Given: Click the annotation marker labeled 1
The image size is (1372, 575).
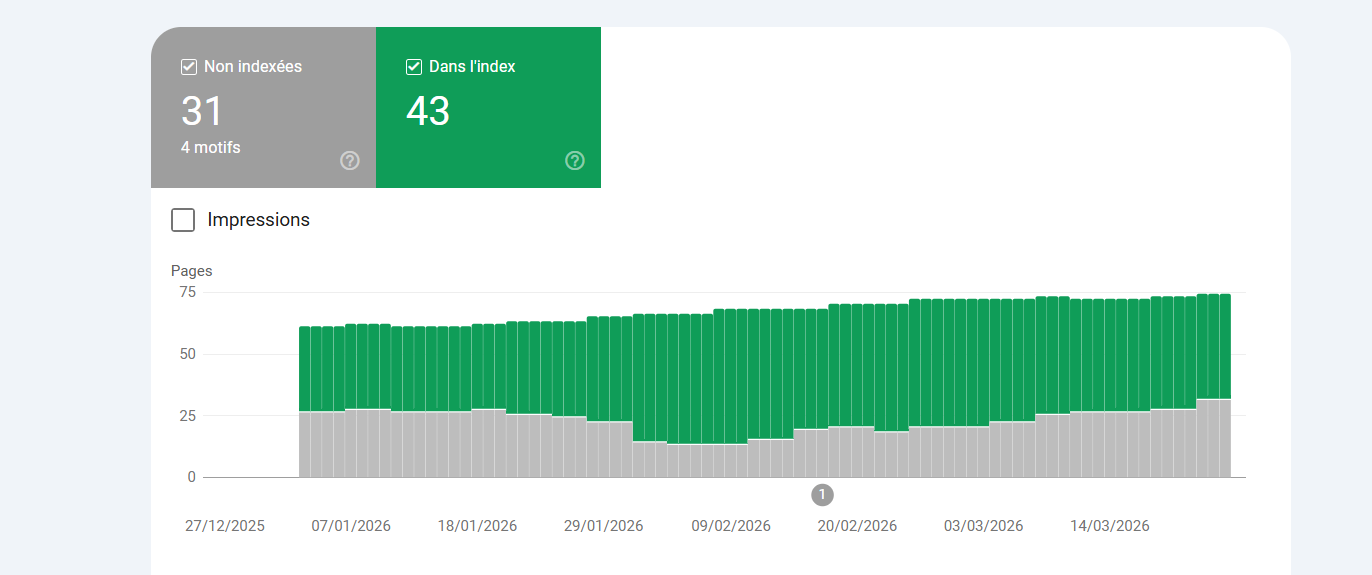Looking at the screenshot, I should pyautogui.click(x=822, y=494).
